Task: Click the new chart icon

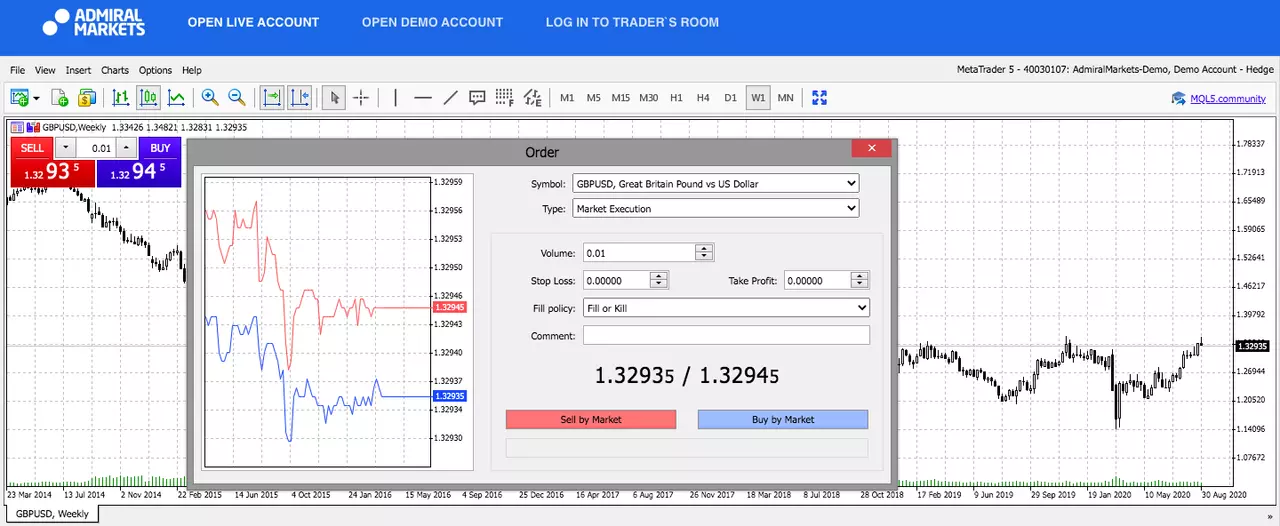Action: 19,97
